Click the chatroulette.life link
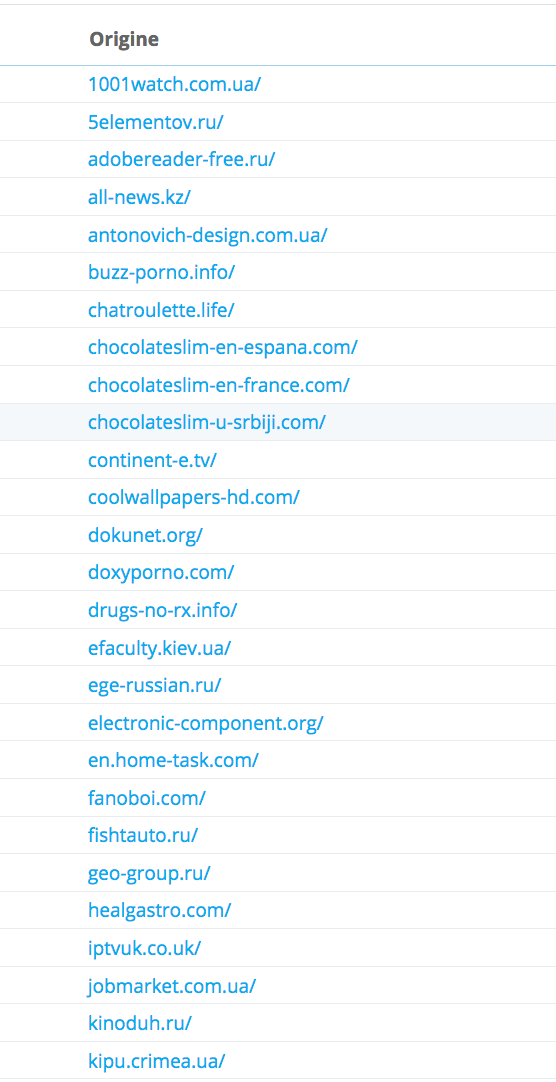Screen dimensions: 556x1082 (161, 310)
